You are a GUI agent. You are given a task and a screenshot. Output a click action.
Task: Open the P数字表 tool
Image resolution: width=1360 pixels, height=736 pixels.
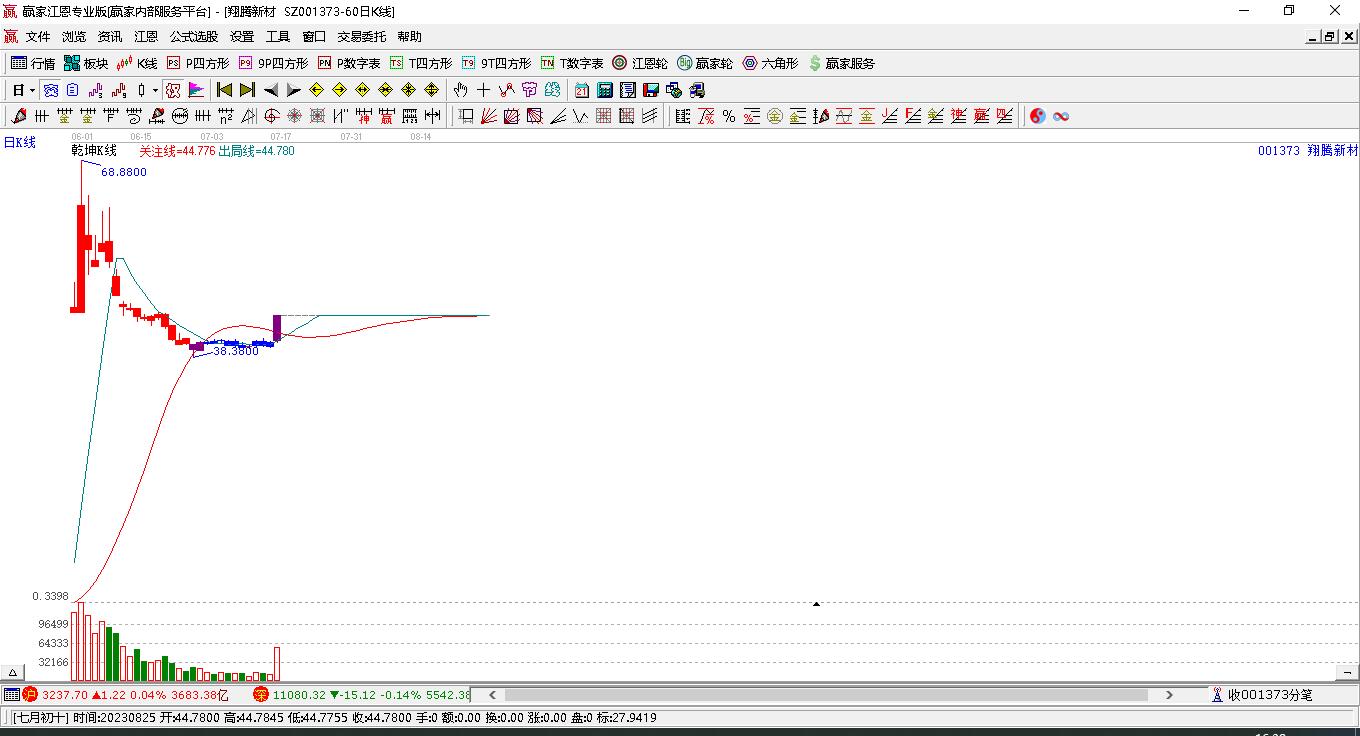(x=349, y=63)
